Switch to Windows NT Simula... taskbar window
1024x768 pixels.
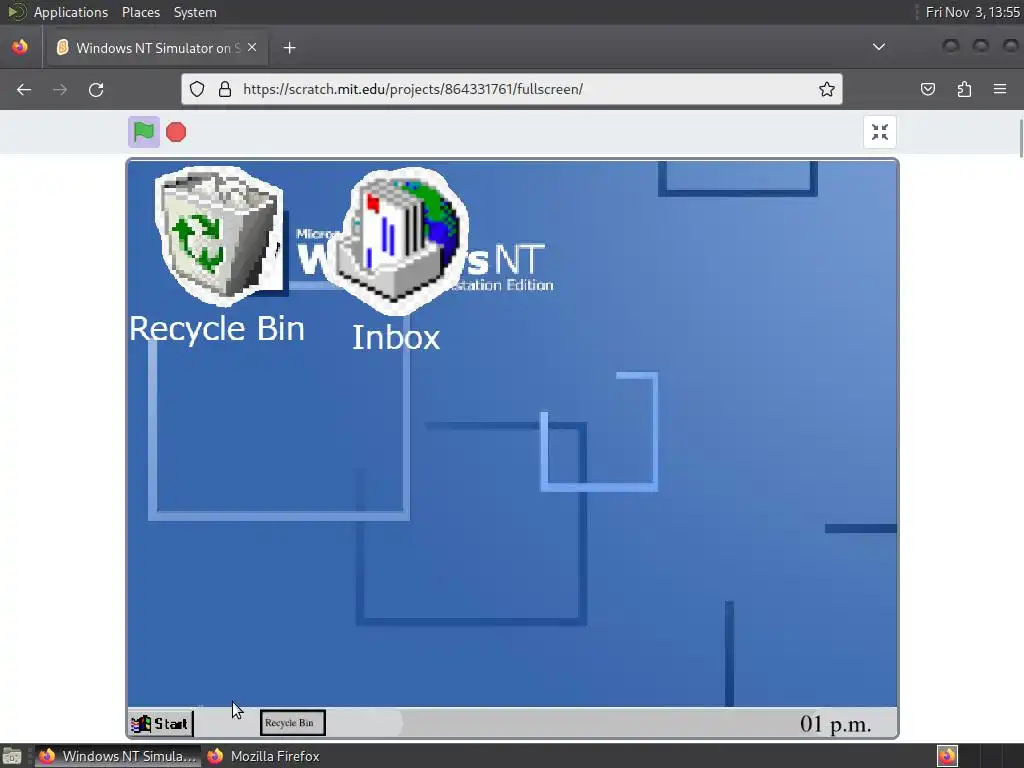click(x=117, y=756)
